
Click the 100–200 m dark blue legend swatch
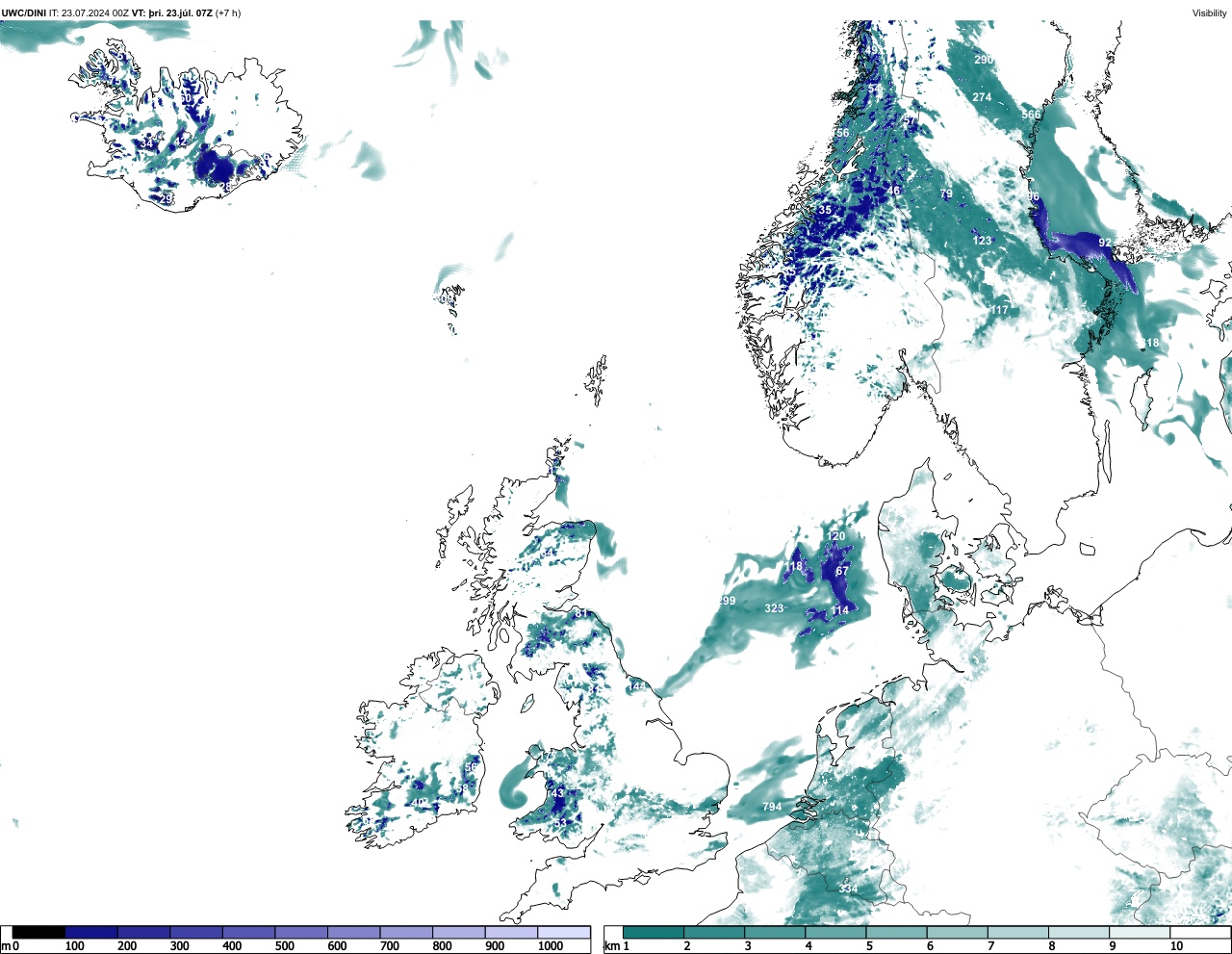(x=91, y=933)
